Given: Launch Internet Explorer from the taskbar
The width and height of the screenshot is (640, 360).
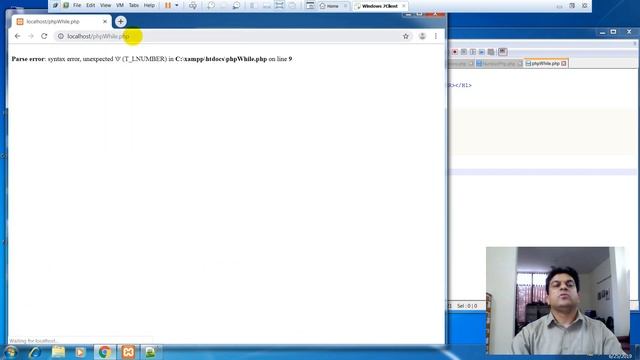Looking at the screenshot, I should pos(35,352).
